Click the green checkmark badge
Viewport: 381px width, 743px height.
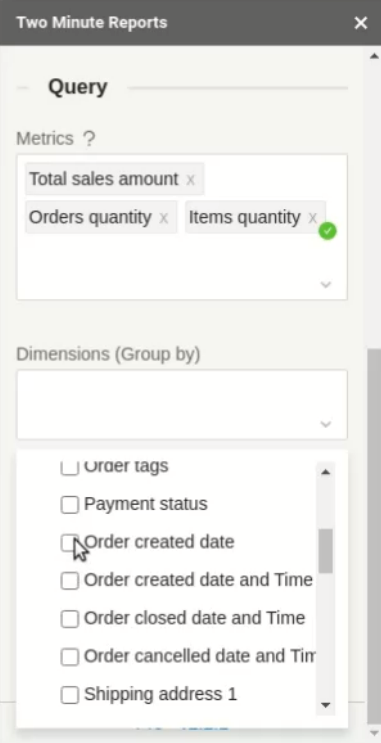click(327, 231)
